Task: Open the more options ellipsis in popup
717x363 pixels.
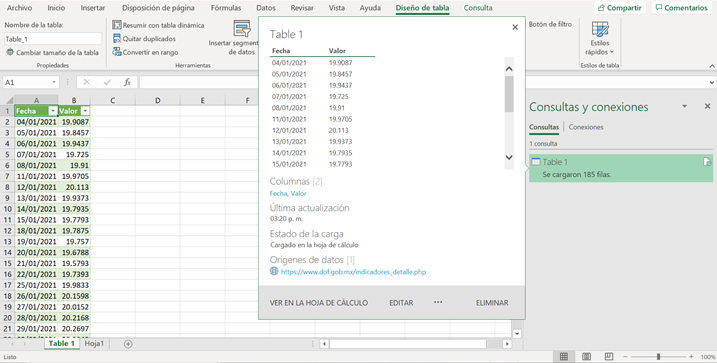Action: pos(438,302)
